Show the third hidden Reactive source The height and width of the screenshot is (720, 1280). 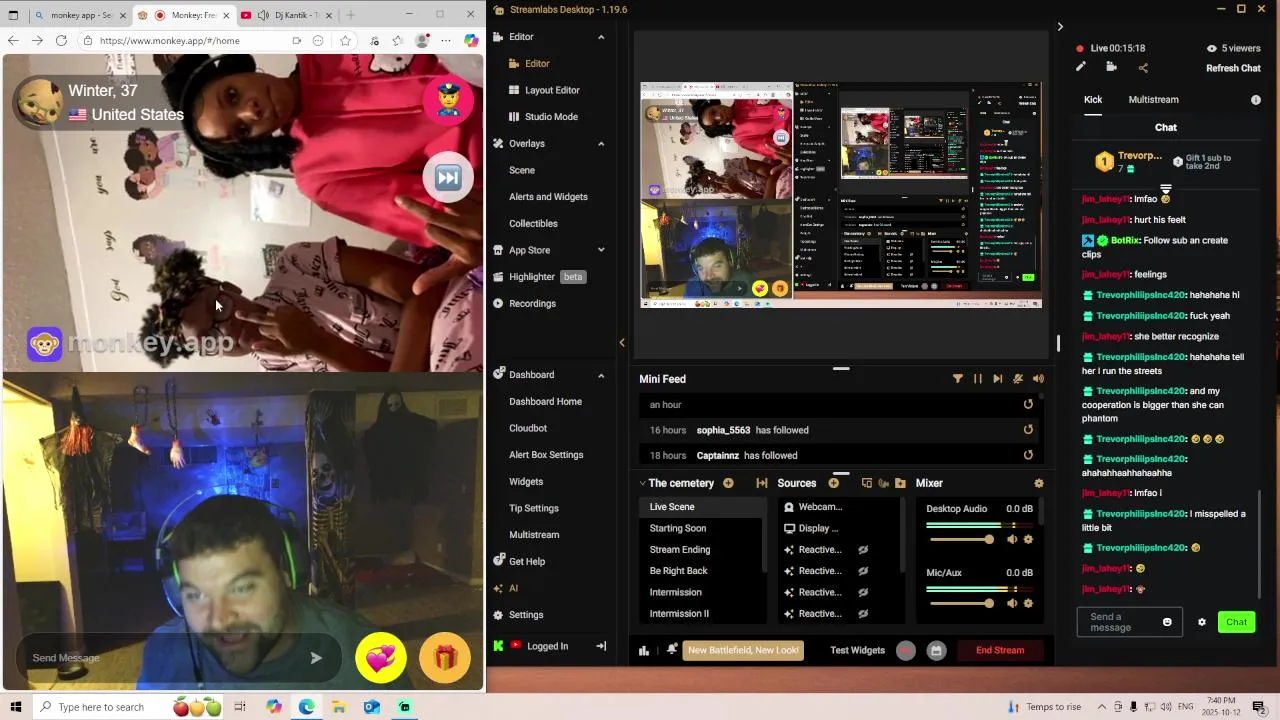click(x=862, y=592)
